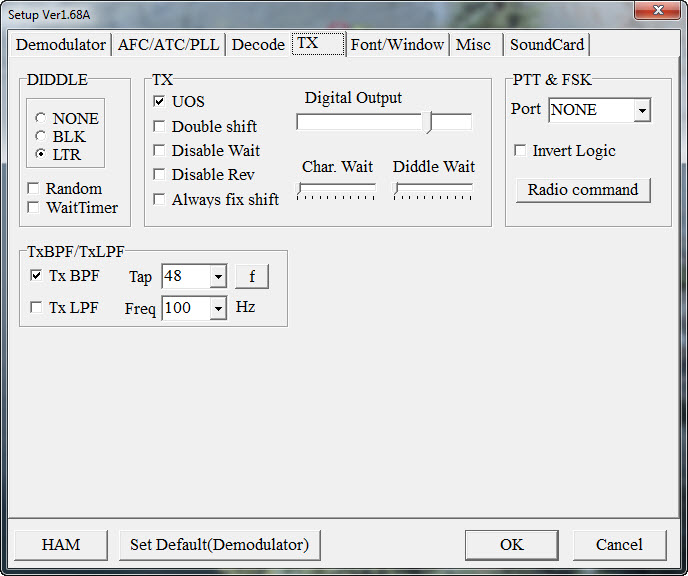Select the NONE diddle radio option
The width and height of the screenshot is (688, 576).
41,119
